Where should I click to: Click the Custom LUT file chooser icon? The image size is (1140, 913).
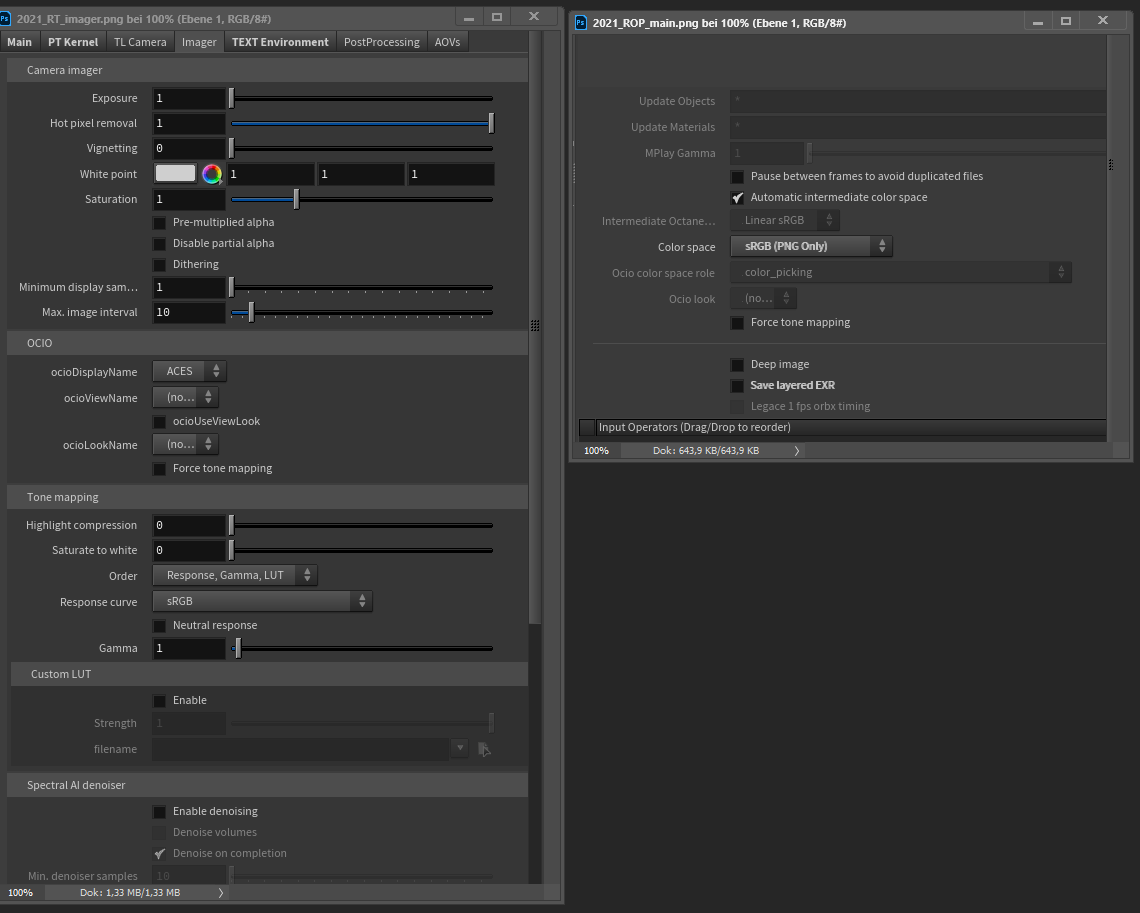point(484,749)
